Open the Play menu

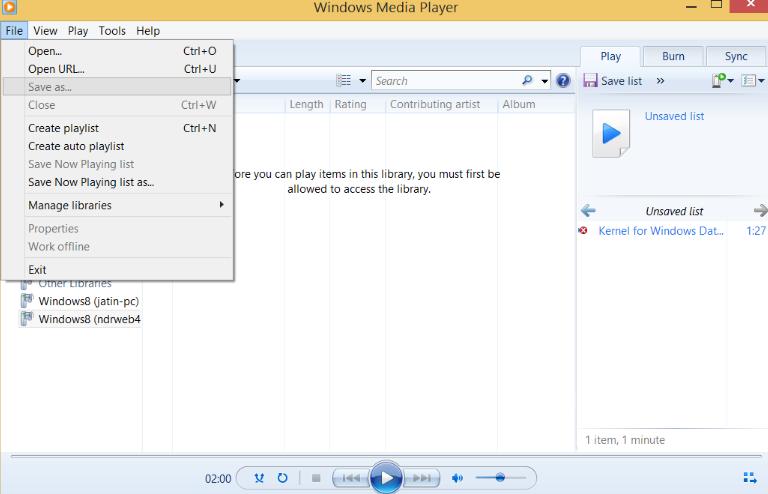(78, 31)
